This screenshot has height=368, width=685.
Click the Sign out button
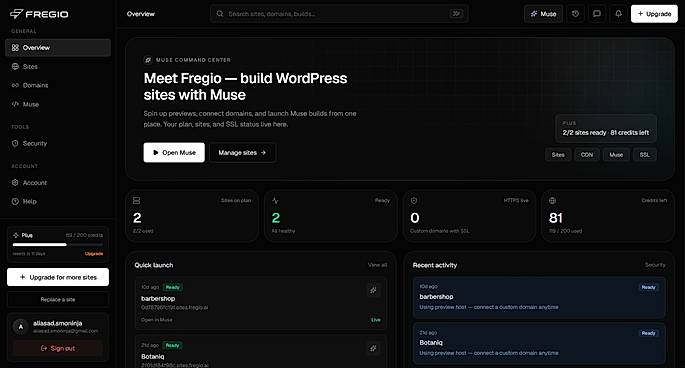click(x=58, y=348)
